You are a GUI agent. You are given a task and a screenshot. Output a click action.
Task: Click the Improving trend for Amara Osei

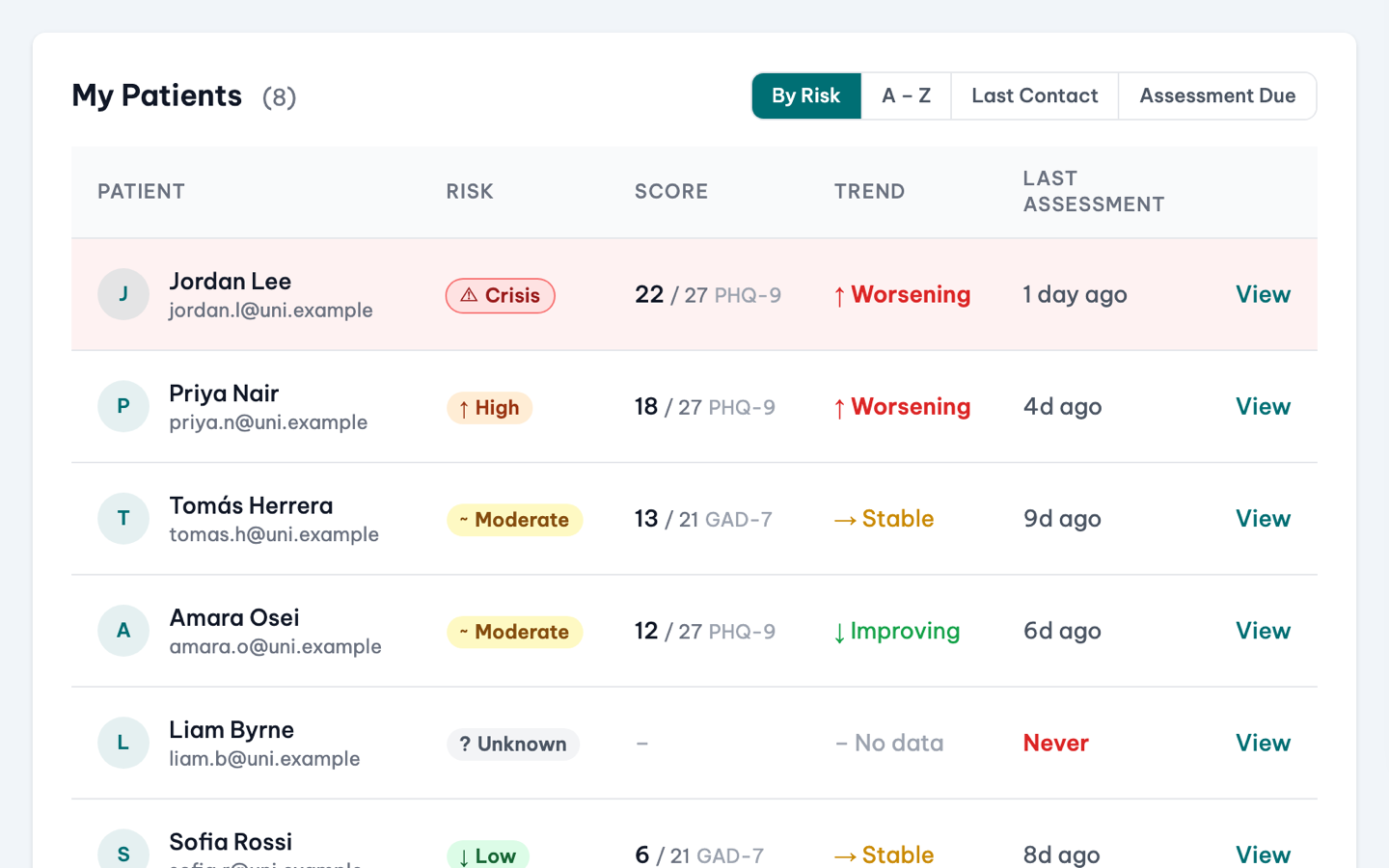[x=897, y=631]
